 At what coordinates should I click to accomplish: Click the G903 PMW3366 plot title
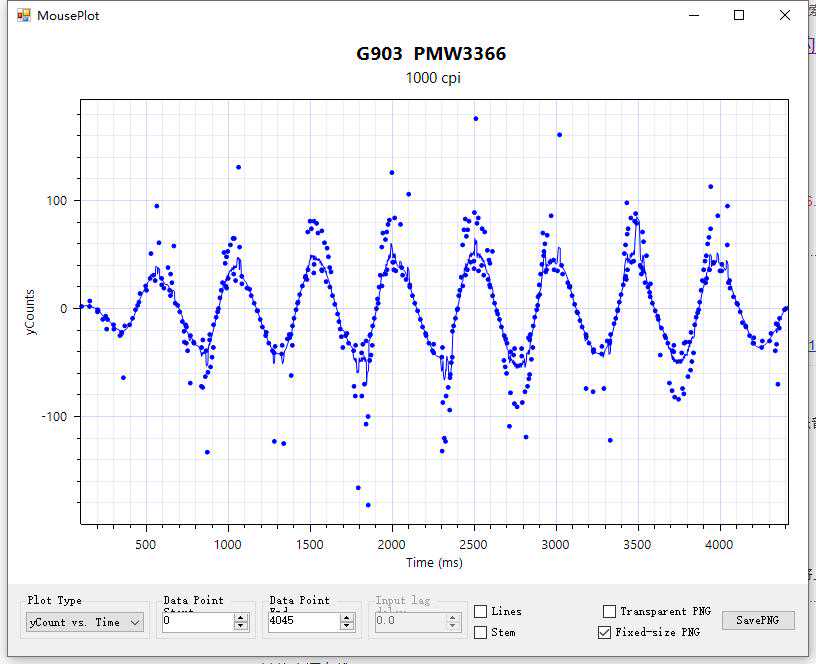(x=431, y=54)
